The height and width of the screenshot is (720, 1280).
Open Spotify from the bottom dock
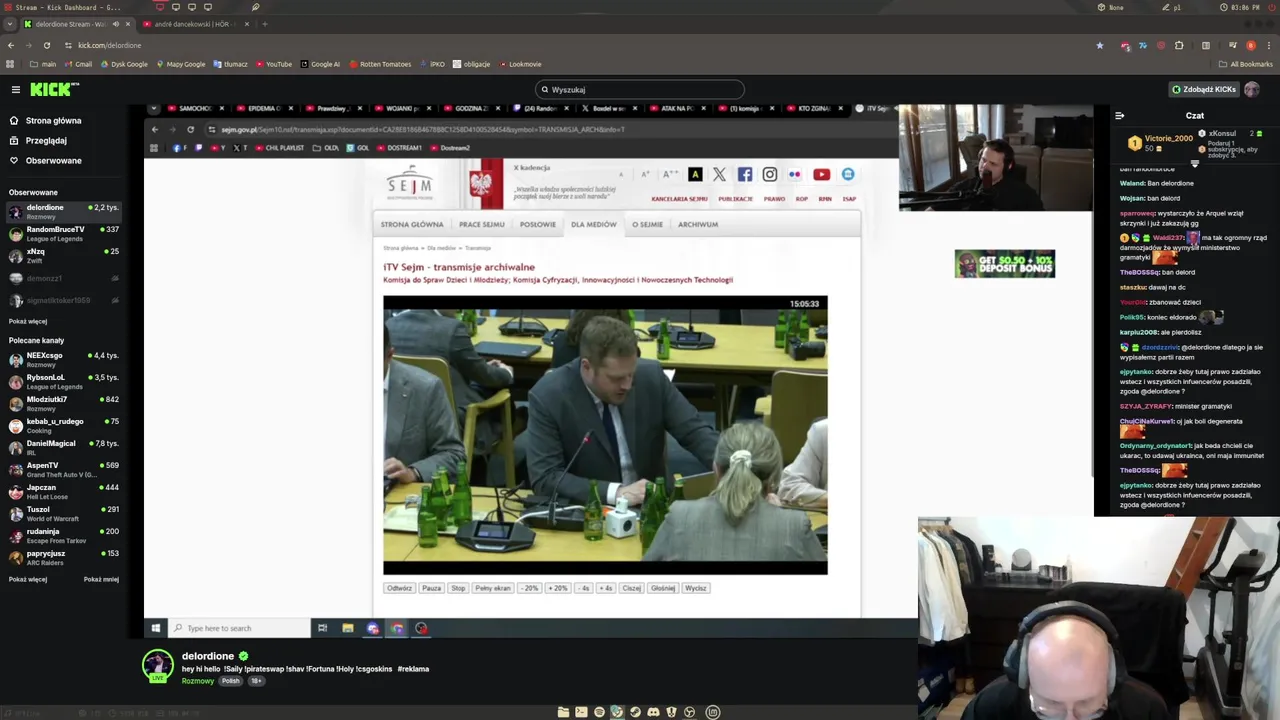(x=599, y=712)
